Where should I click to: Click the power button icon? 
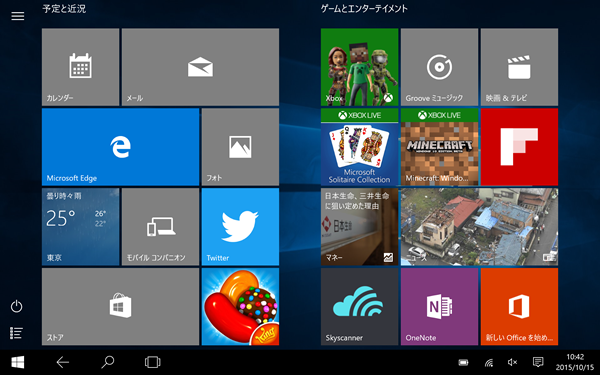click(x=16, y=306)
